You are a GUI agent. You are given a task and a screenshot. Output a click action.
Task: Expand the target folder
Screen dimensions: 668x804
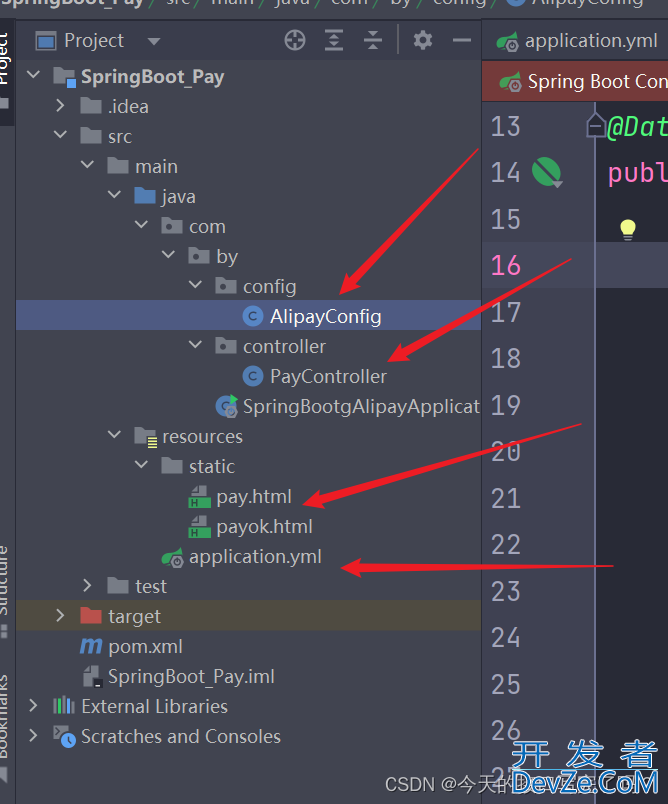(x=60, y=615)
